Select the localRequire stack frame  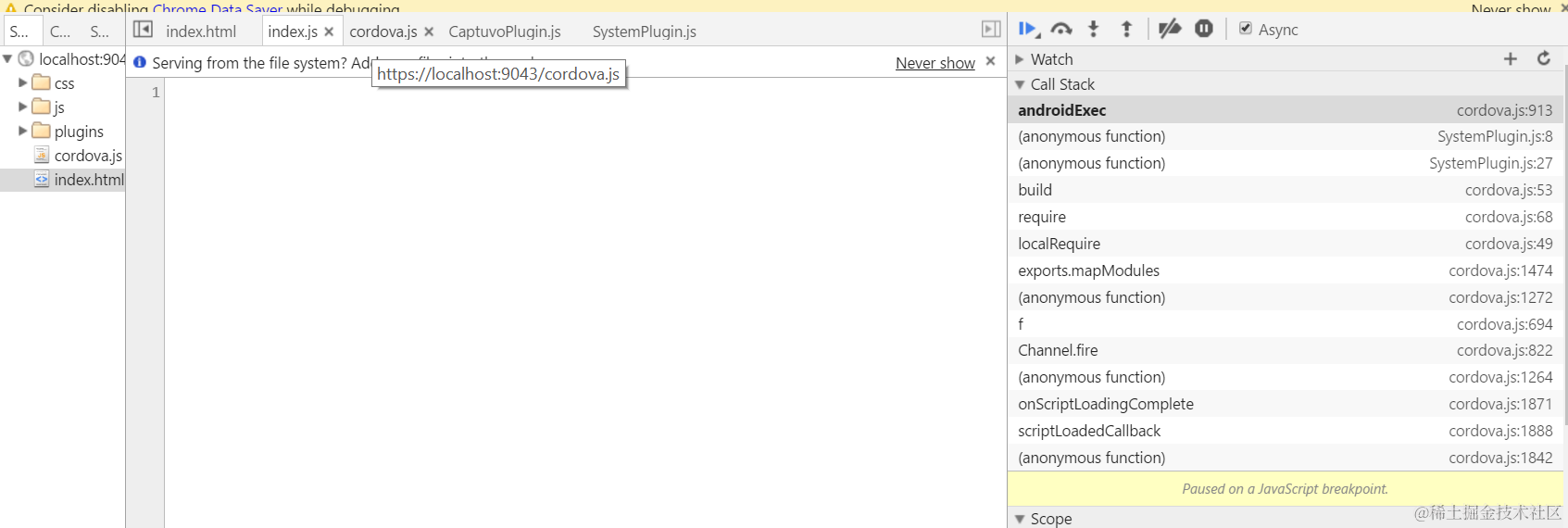1286,244
